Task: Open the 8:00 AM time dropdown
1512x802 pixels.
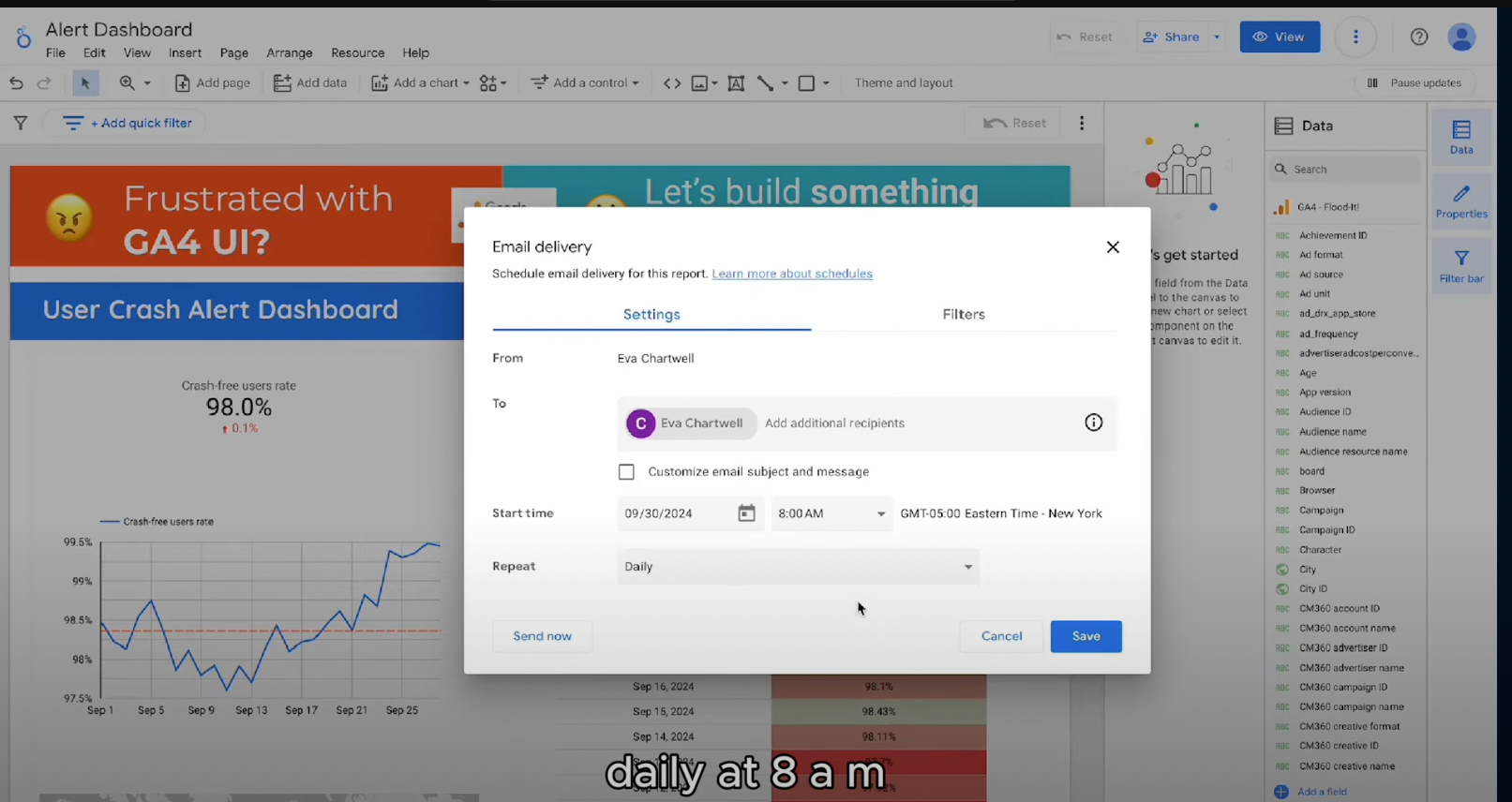Action: click(831, 513)
